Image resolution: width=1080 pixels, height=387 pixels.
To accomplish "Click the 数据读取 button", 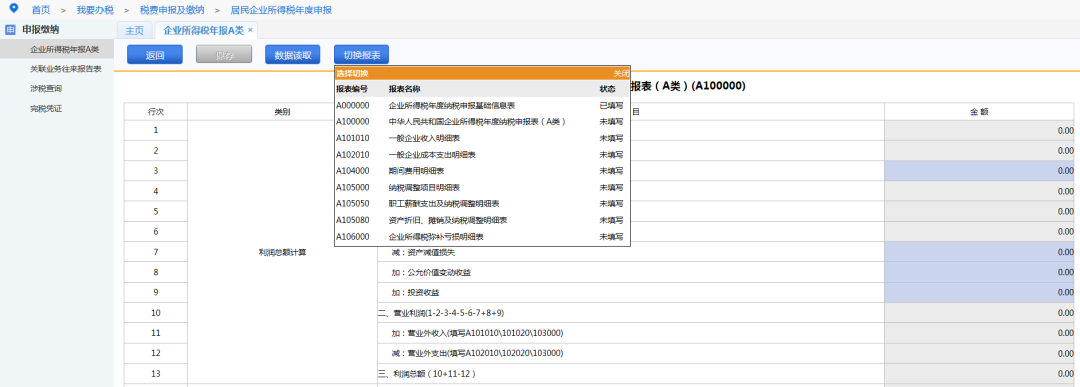I will click(293, 54).
